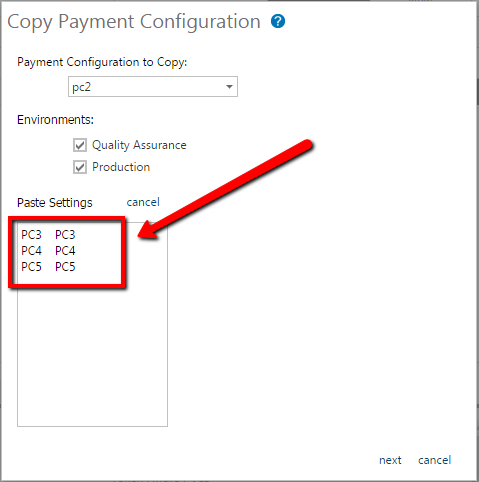Click the Copy Payment Configuration heading
This screenshot has height=482, width=479.
pyautogui.click(x=134, y=22)
